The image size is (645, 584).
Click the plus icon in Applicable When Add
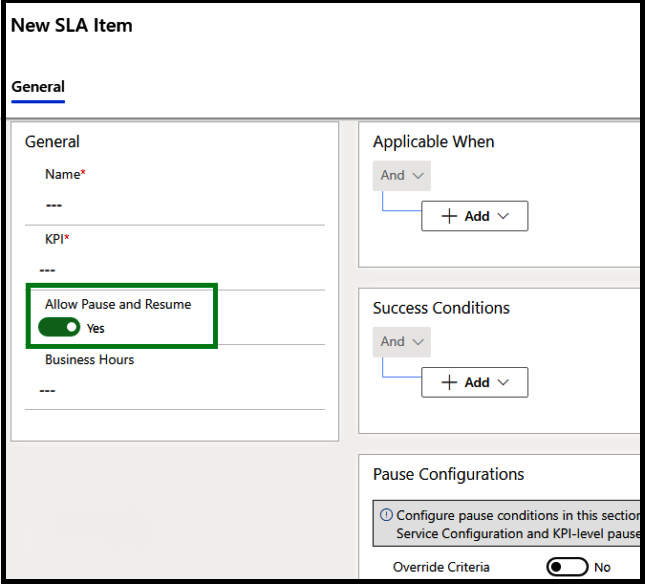pyautogui.click(x=449, y=216)
